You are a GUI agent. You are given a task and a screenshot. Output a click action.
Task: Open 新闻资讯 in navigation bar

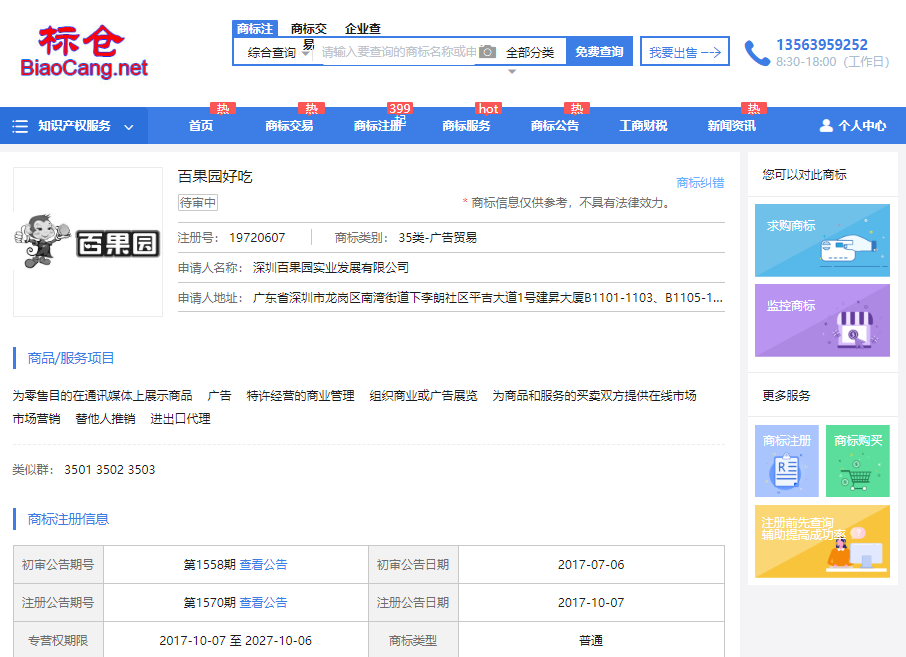[x=732, y=125]
